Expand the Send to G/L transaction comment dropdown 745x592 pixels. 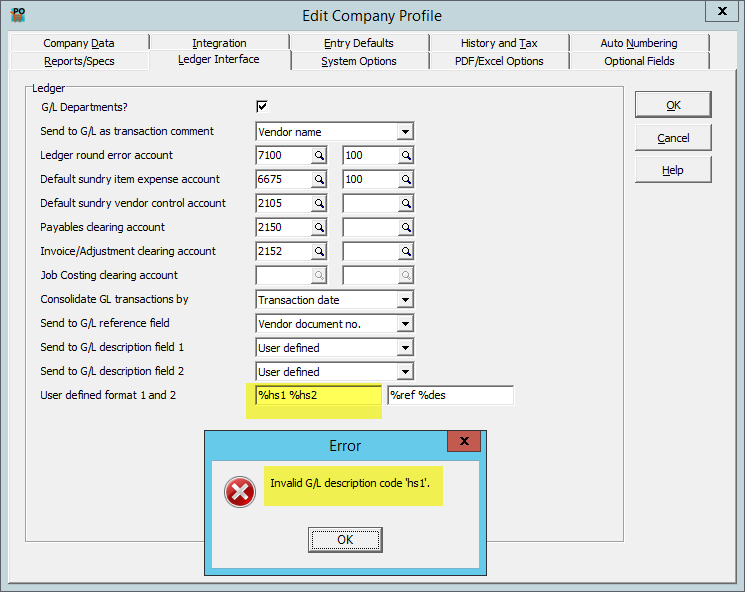pyautogui.click(x=405, y=132)
